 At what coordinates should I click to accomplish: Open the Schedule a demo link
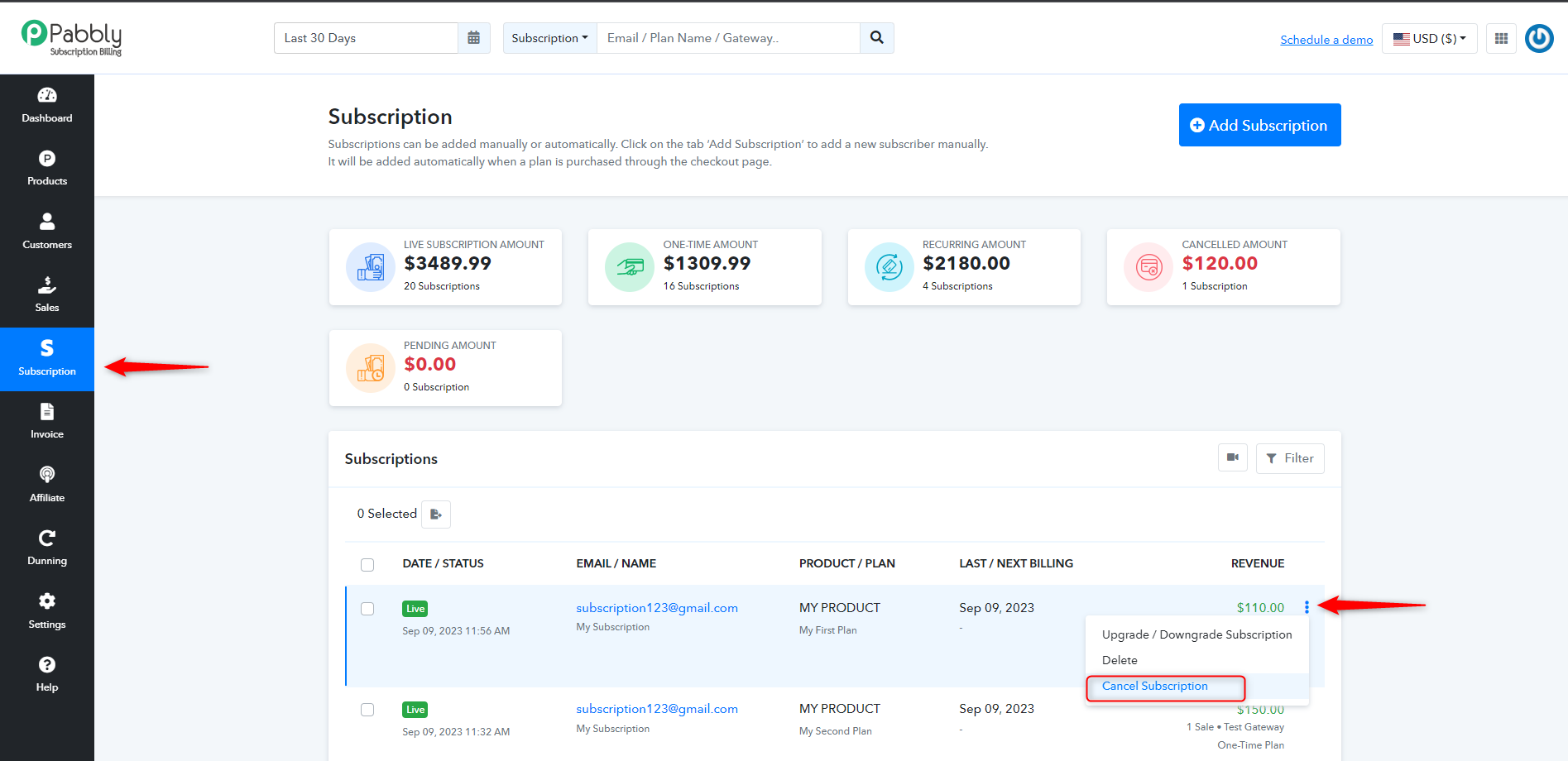[x=1326, y=40]
